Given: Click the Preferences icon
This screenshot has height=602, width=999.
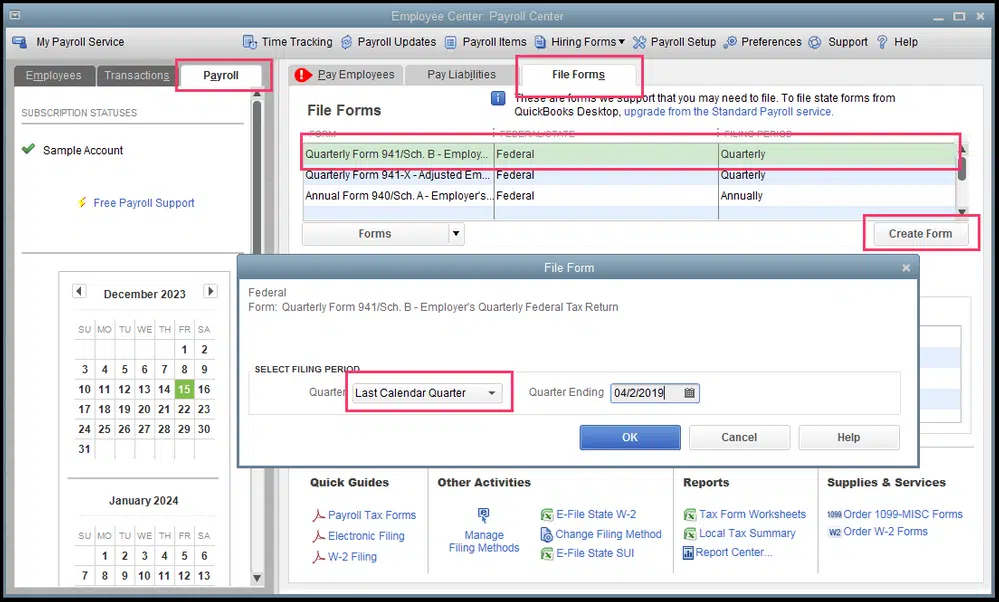Looking at the screenshot, I should coord(730,42).
